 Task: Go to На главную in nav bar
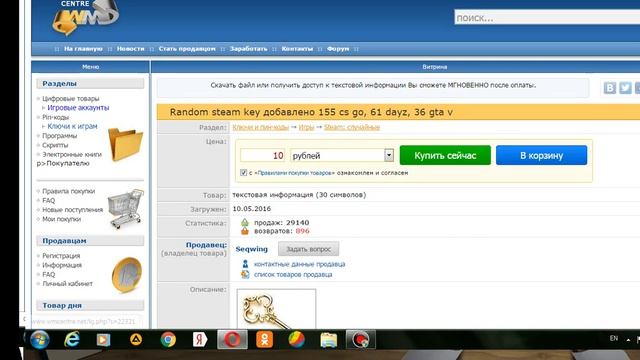(x=83, y=49)
